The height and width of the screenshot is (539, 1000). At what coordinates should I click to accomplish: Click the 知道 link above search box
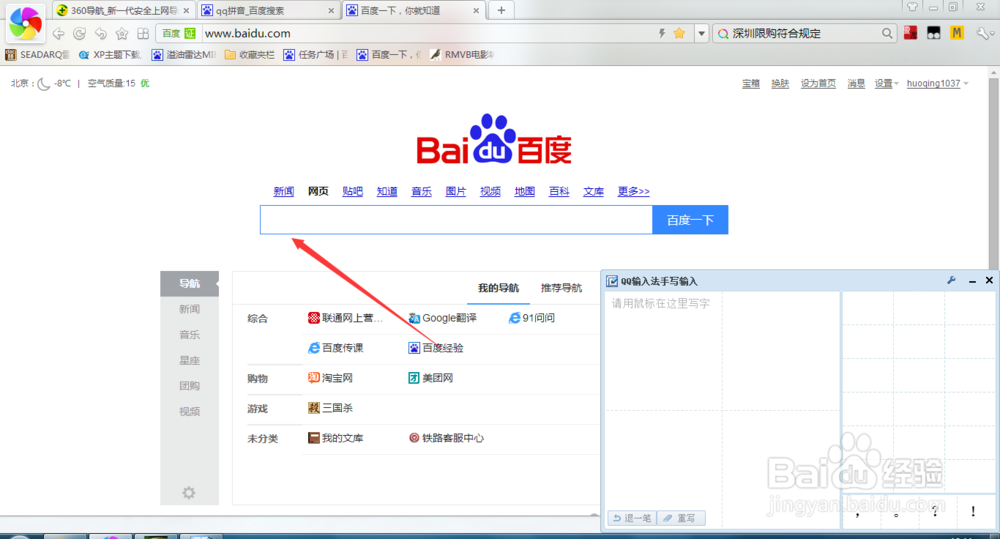click(x=386, y=191)
